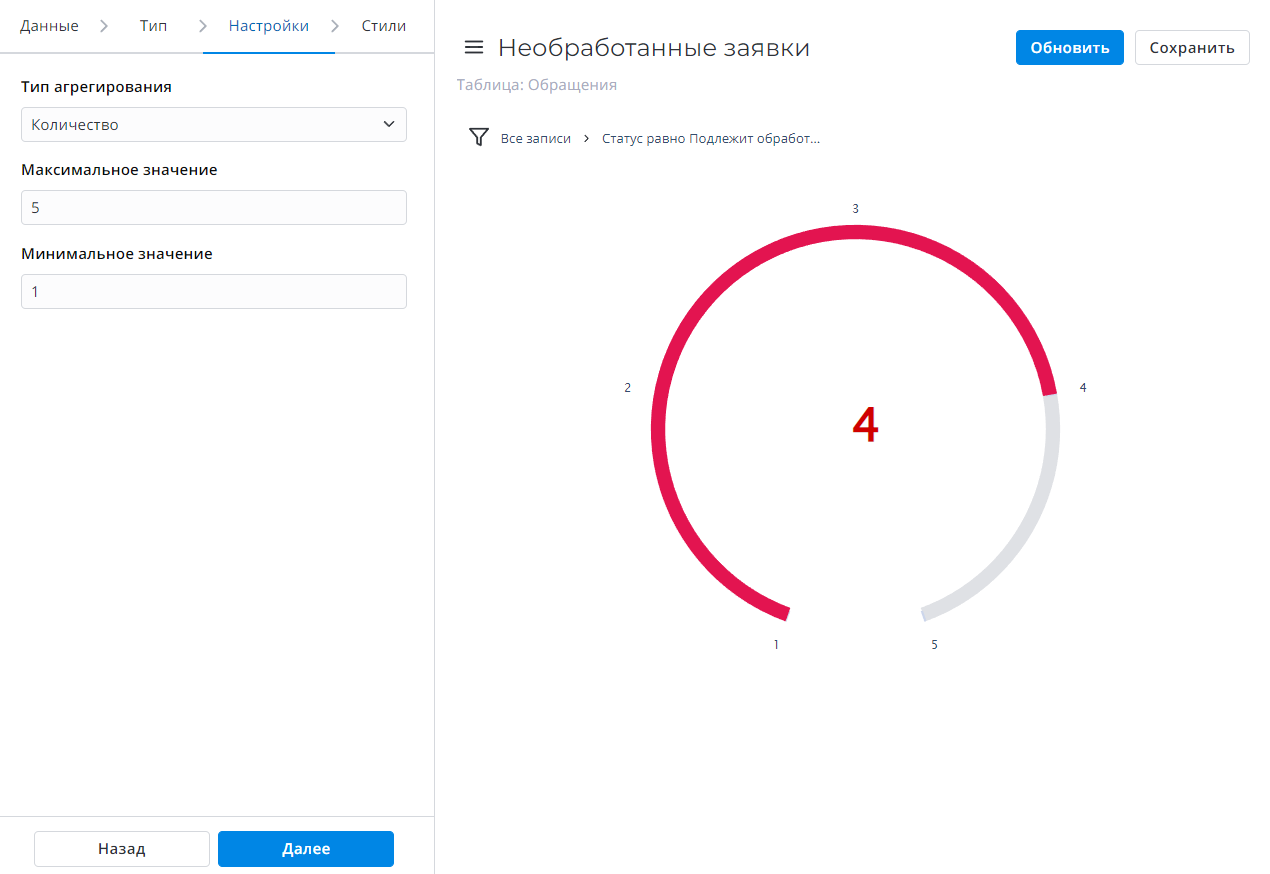Screen dimensions: 1270x874
Task: Click the arrow after Все записи
Action: [586, 139]
